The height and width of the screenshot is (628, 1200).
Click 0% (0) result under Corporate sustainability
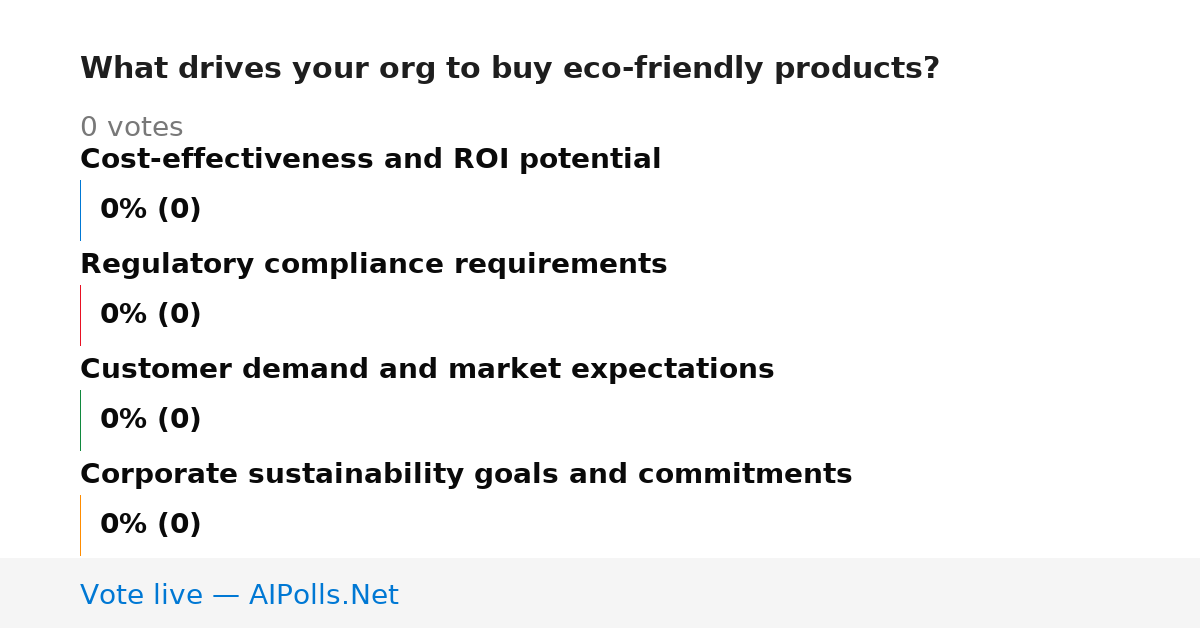click(150, 524)
